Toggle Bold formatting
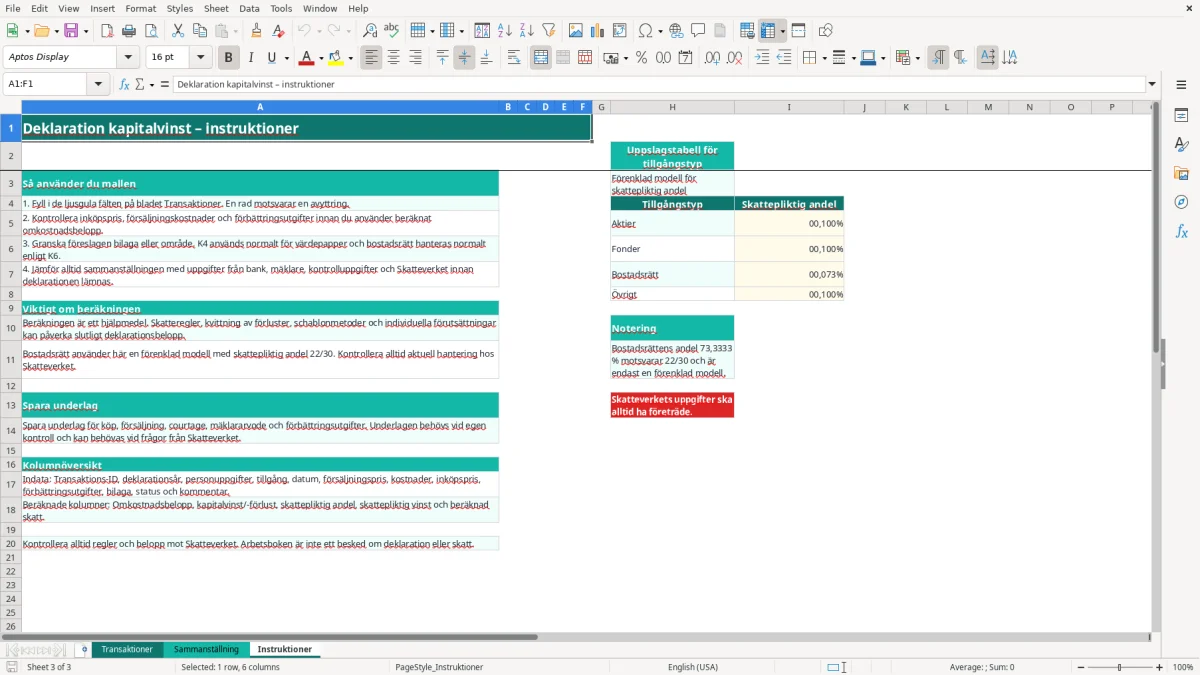Image resolution: width=1200 pixels, height=675 pixels. tap(229, 58)
